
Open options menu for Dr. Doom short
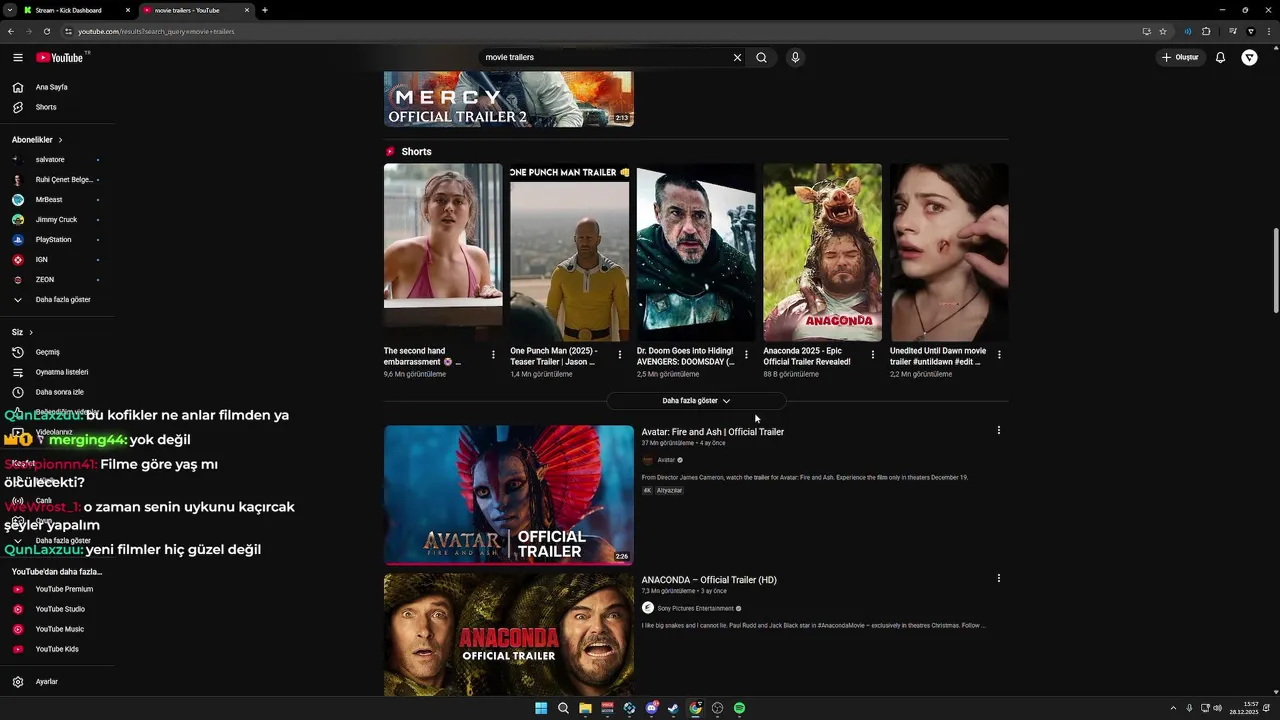click(x=746, y=355)
